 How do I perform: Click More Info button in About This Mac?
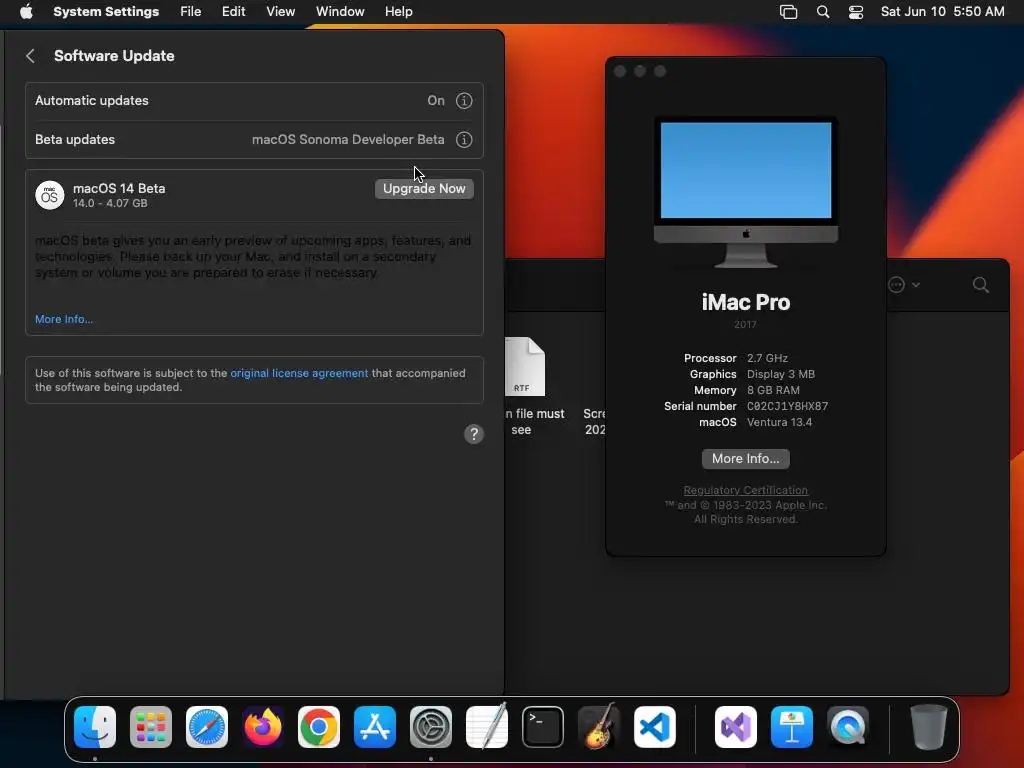pos(745,458)
